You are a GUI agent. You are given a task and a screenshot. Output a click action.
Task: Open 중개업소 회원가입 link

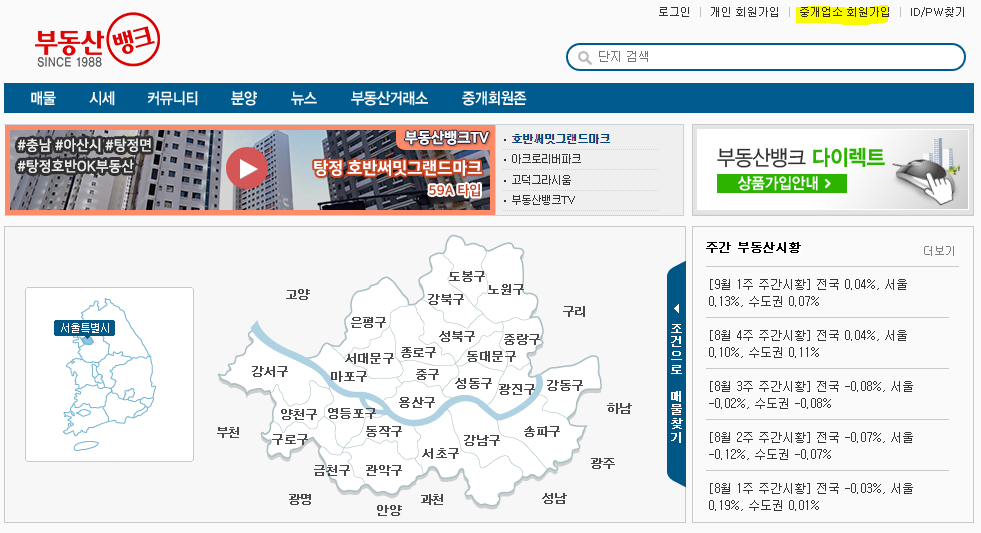pos(843,12)
